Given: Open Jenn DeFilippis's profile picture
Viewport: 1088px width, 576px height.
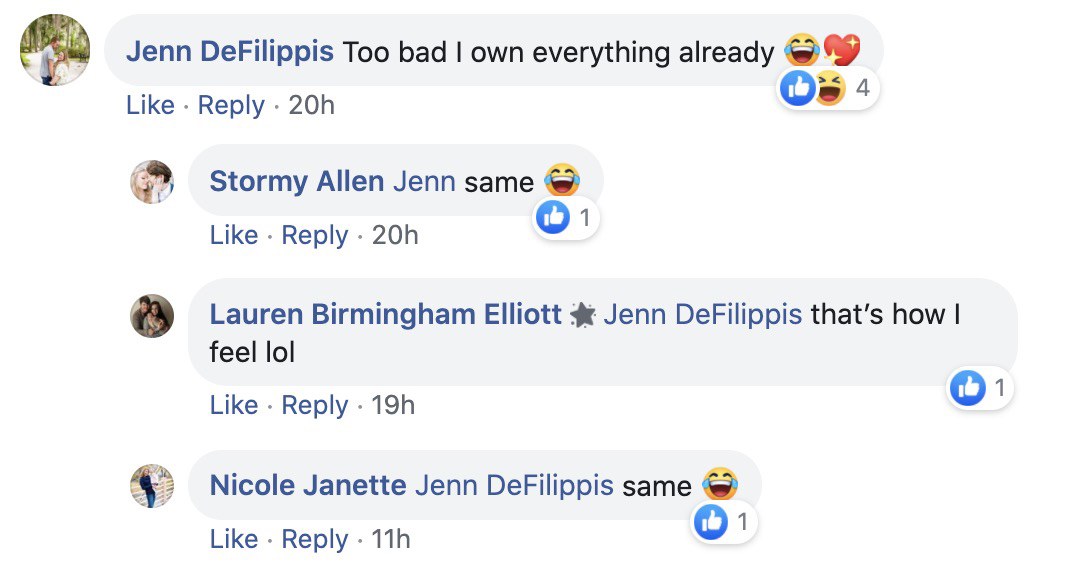Looking at the screenshot, I should (x=55, y=50).
